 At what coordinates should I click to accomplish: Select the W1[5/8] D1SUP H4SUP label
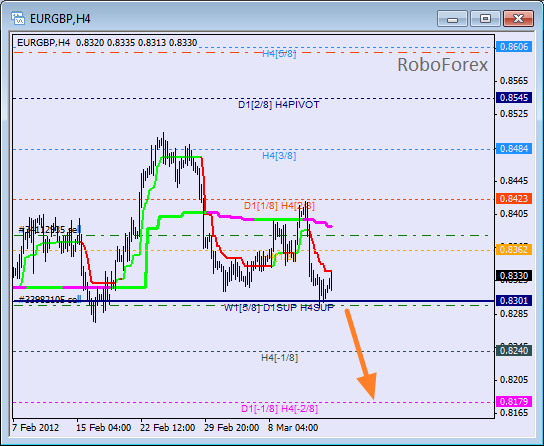point(279,308)
